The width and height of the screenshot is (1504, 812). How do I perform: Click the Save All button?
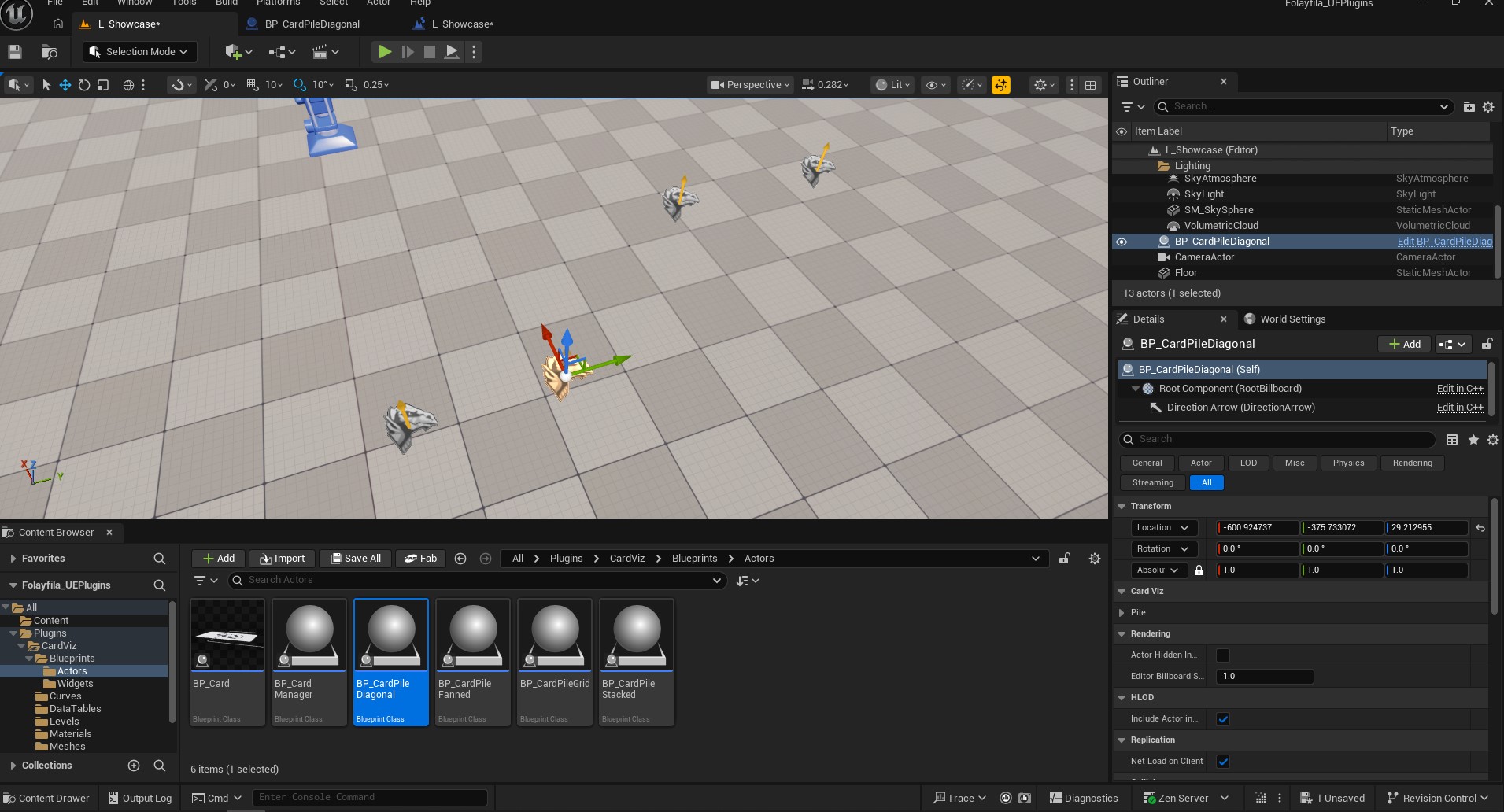(356, 559)
